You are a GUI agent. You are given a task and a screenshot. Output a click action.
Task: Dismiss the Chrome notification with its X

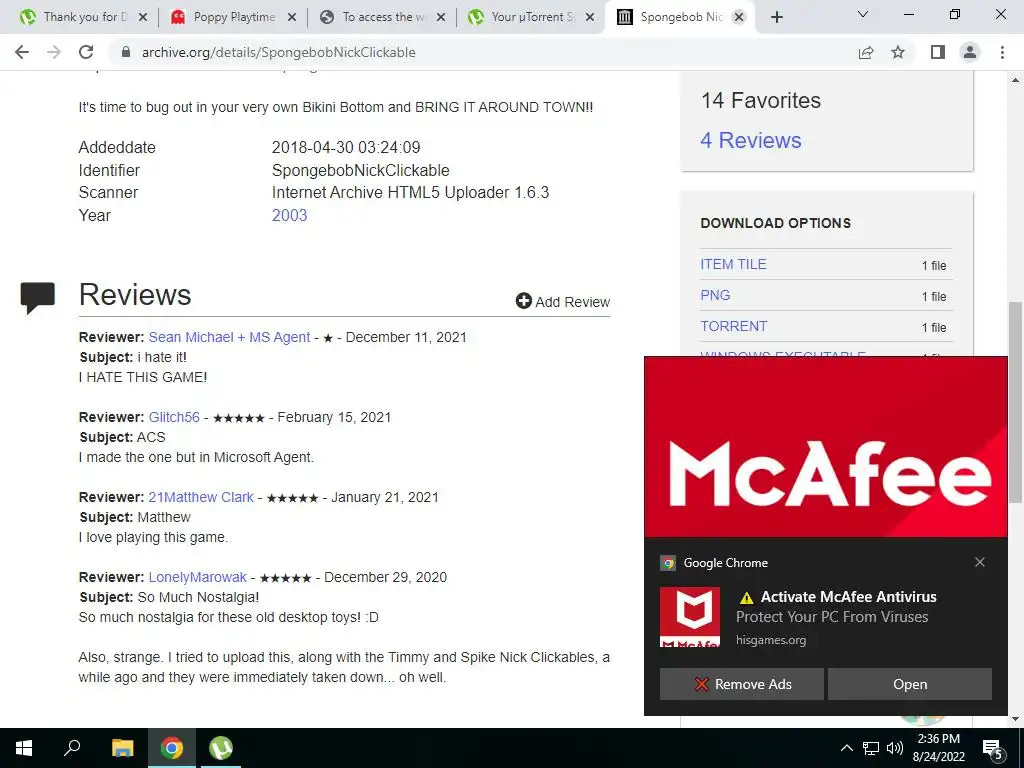click(980, 562)
